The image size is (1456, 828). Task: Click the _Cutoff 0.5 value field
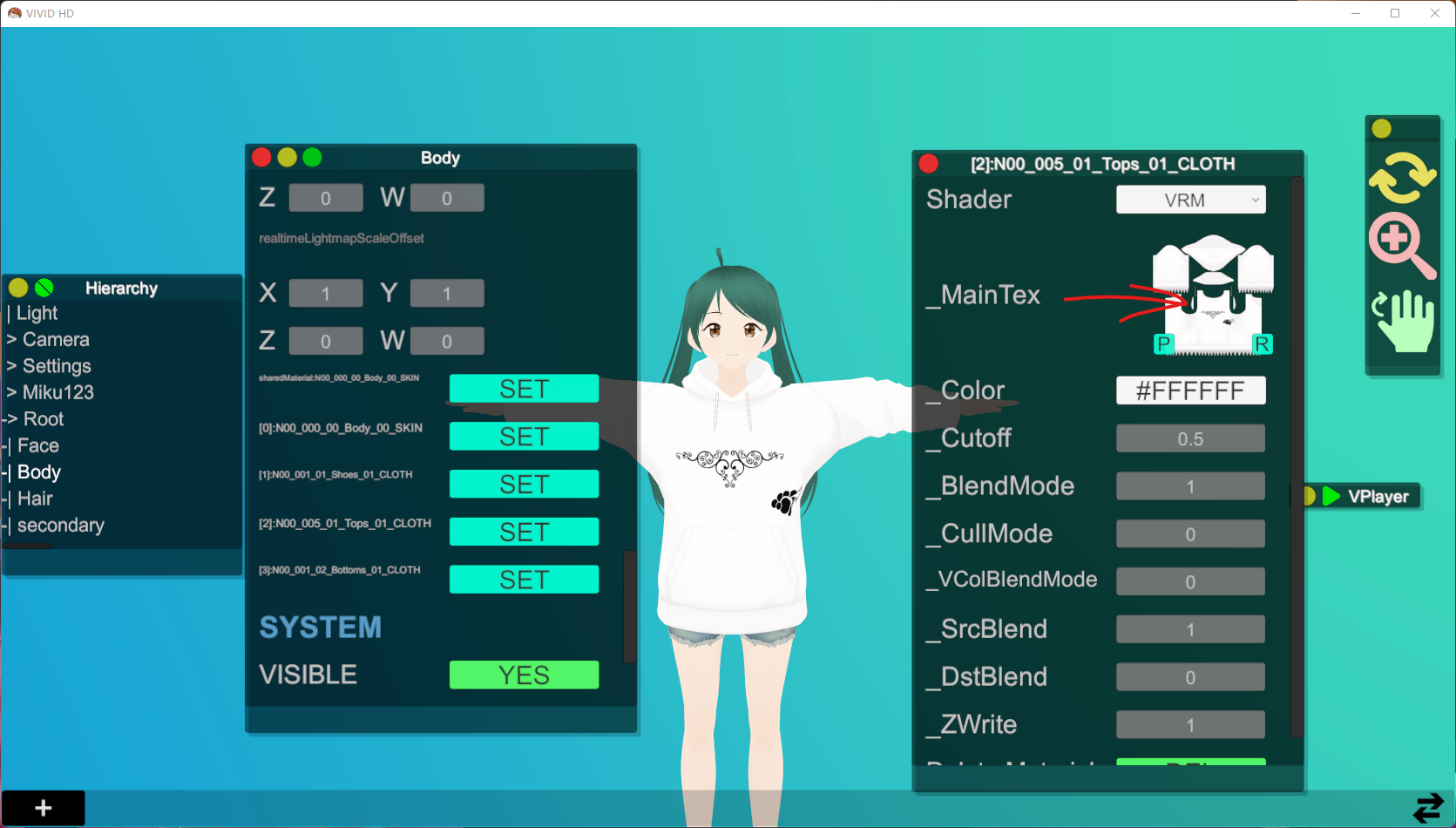(x=1190, y=438)
